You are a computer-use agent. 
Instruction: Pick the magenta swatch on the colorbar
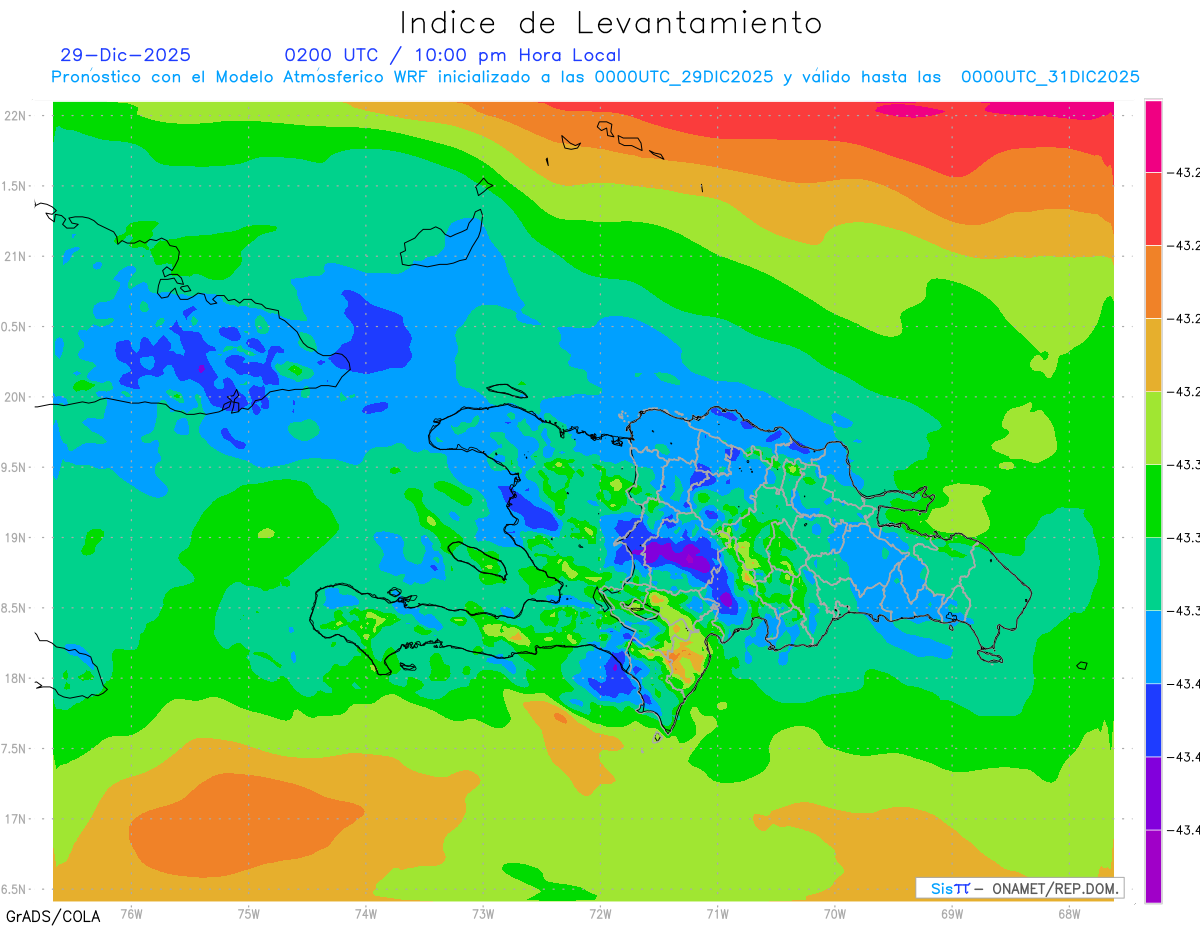[1153, 135]
